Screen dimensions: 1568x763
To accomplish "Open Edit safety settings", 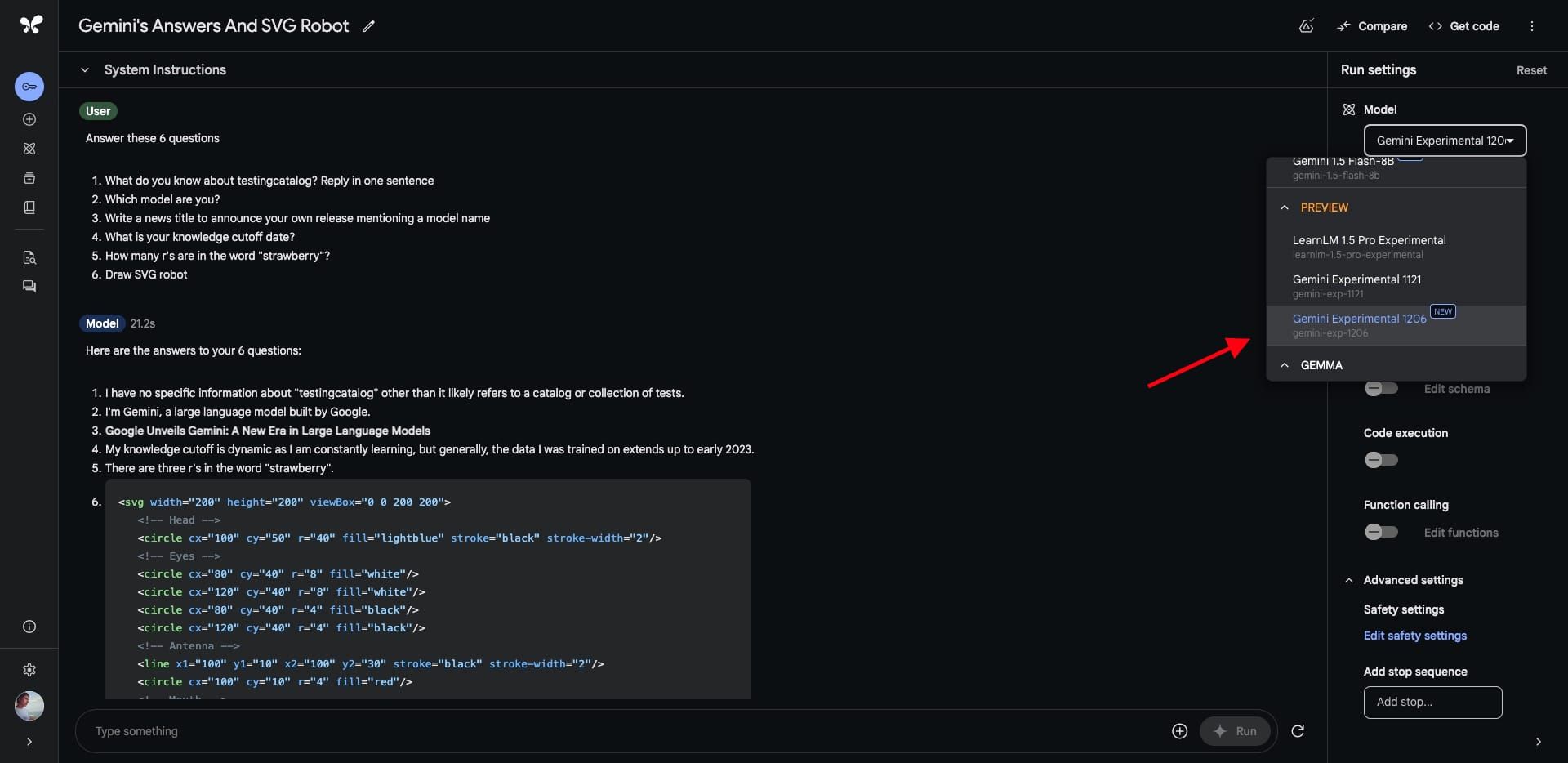I will pyautogui.click(x=1414, y=635).
